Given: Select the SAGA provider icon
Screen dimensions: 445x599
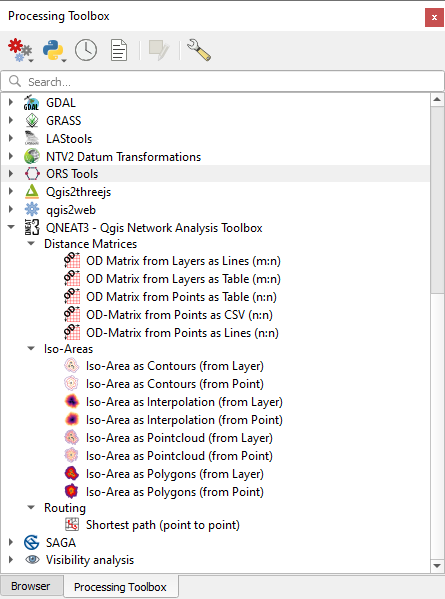Looking at the screenshot, I should click(32, 542).
